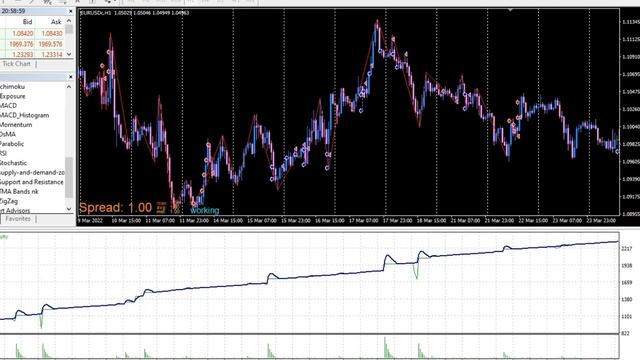
Task: Switch to the Favorites tab in Navigator
Action: click(18, 219)
